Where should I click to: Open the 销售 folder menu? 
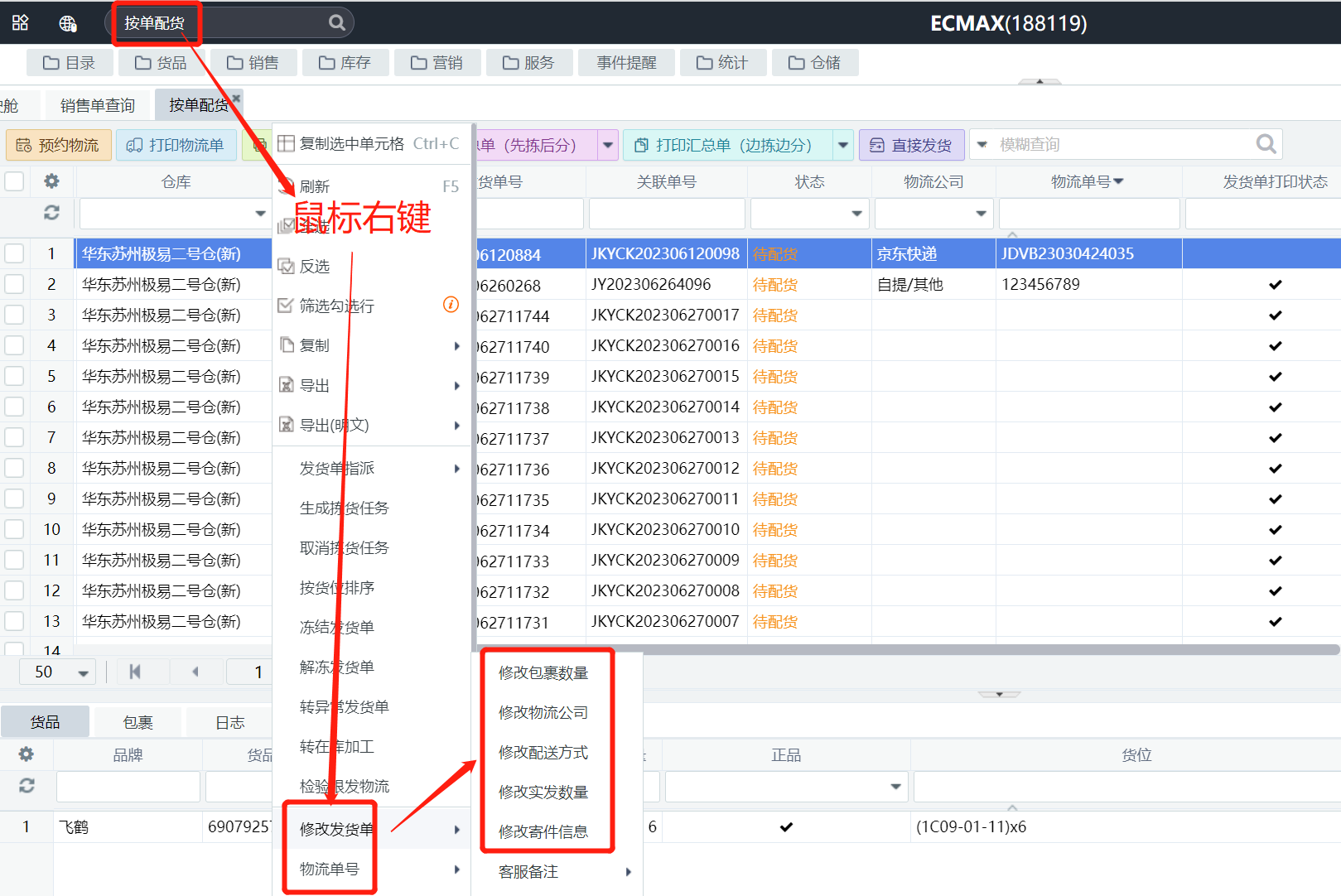[x=253, y=62]
